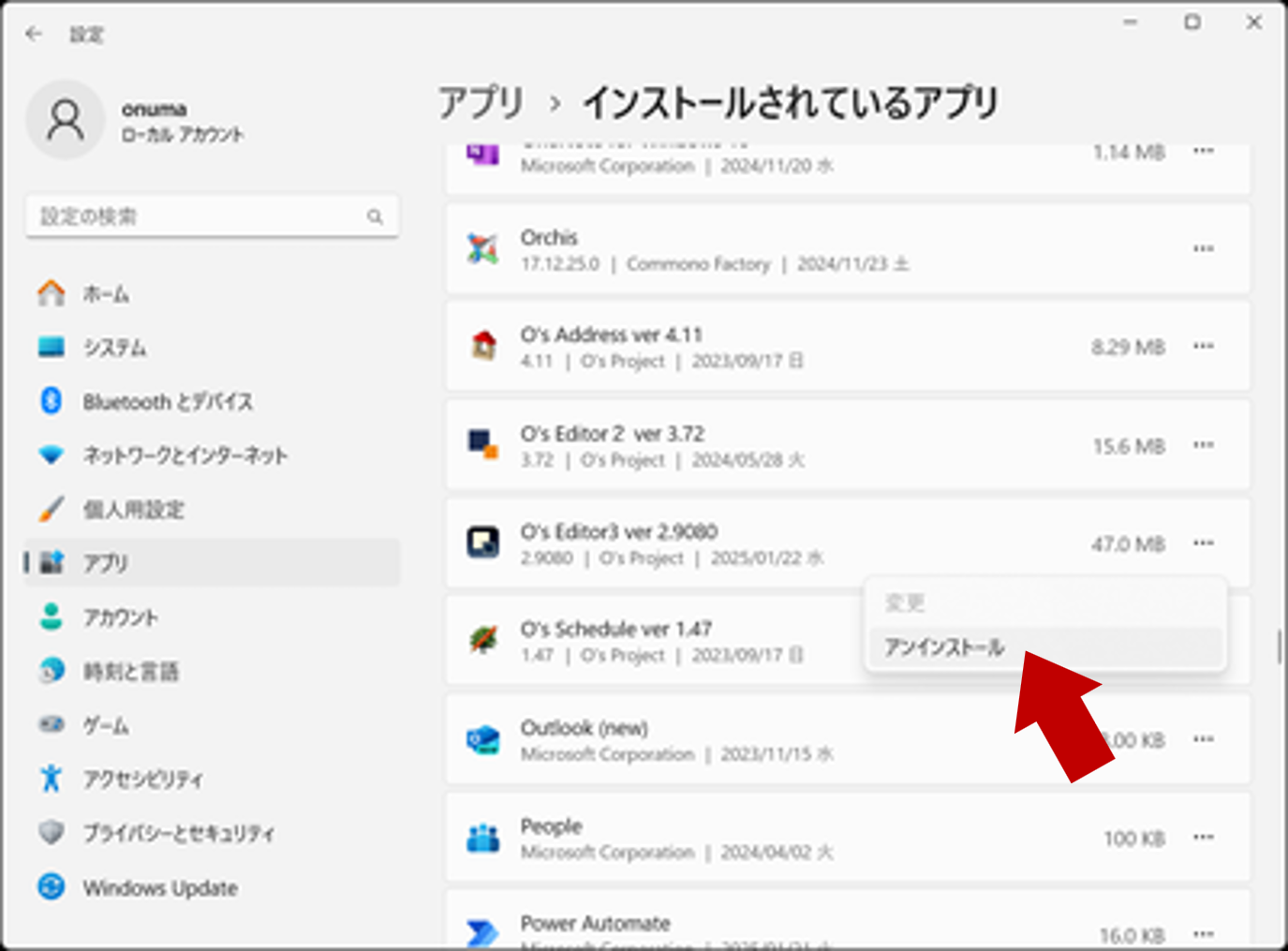Screen dimensions: 1288x951
Task: Open options for the 1.14 MB app
Action: pyautogui.click(x=1204, y=151)
